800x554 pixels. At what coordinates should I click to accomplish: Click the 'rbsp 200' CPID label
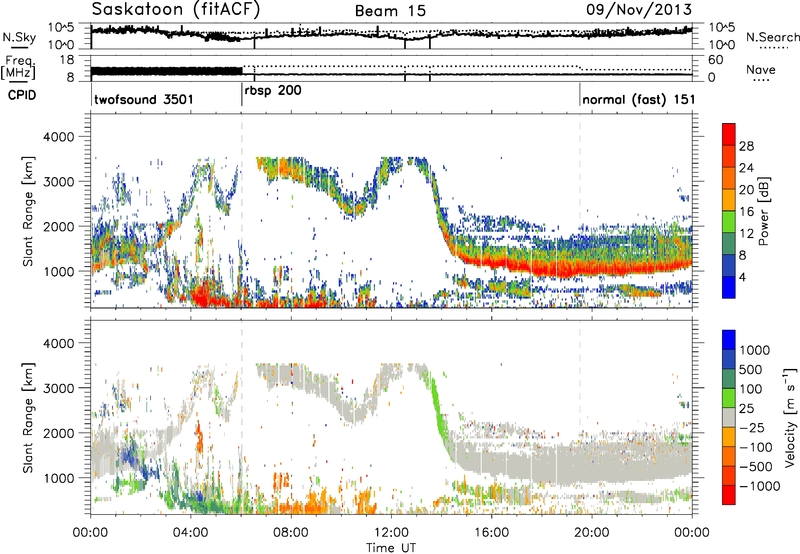tap(273, 91)
